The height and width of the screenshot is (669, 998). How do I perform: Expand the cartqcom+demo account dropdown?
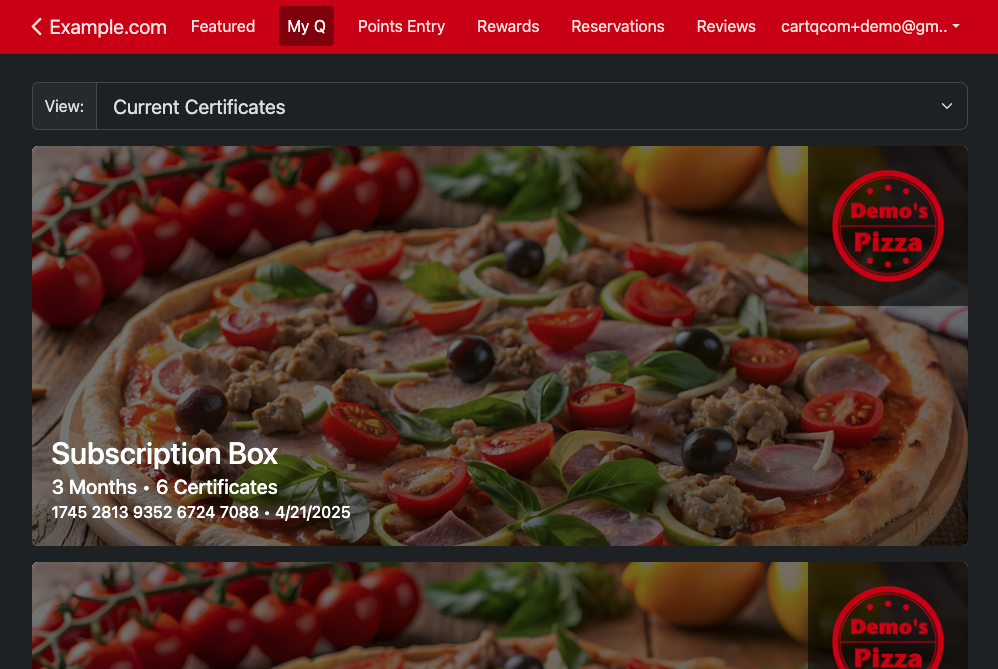870,27
